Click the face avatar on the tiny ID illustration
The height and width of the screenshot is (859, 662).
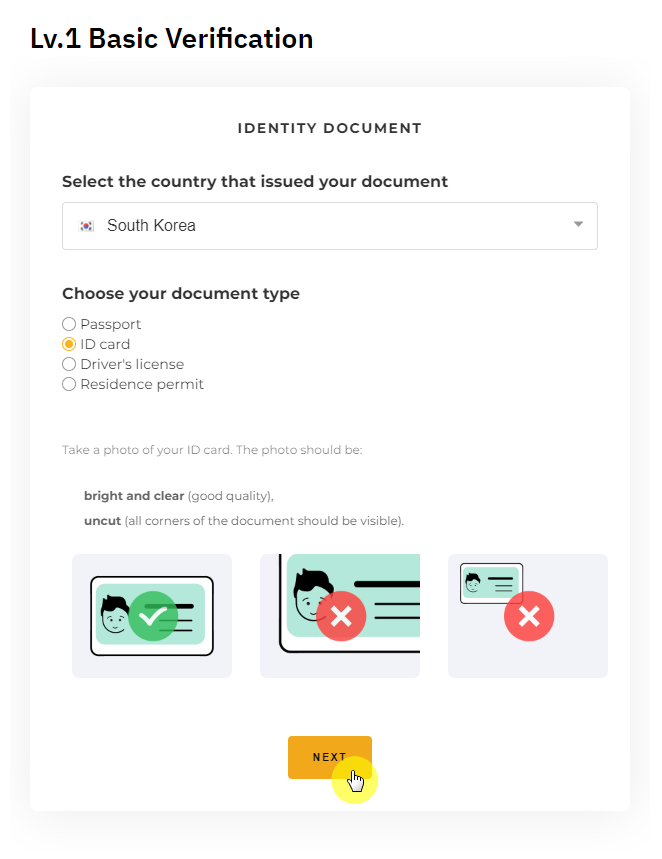pos(473,583)
